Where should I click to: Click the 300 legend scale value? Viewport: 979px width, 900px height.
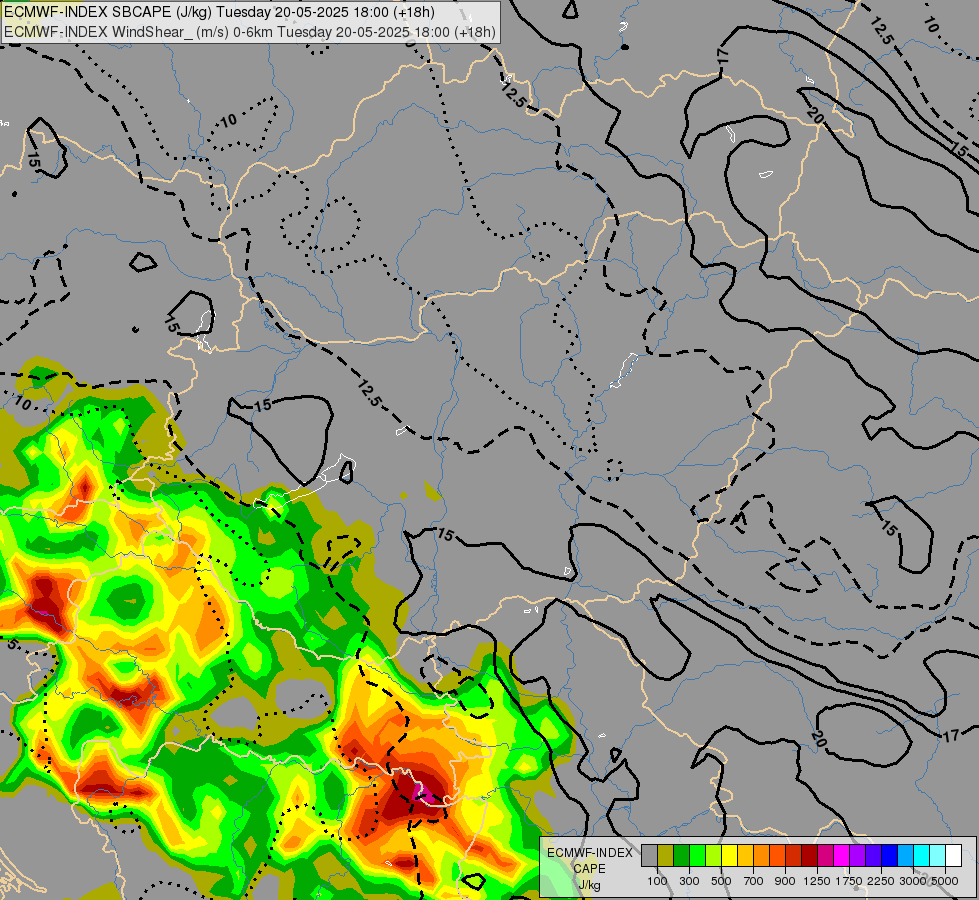(689, 881)
